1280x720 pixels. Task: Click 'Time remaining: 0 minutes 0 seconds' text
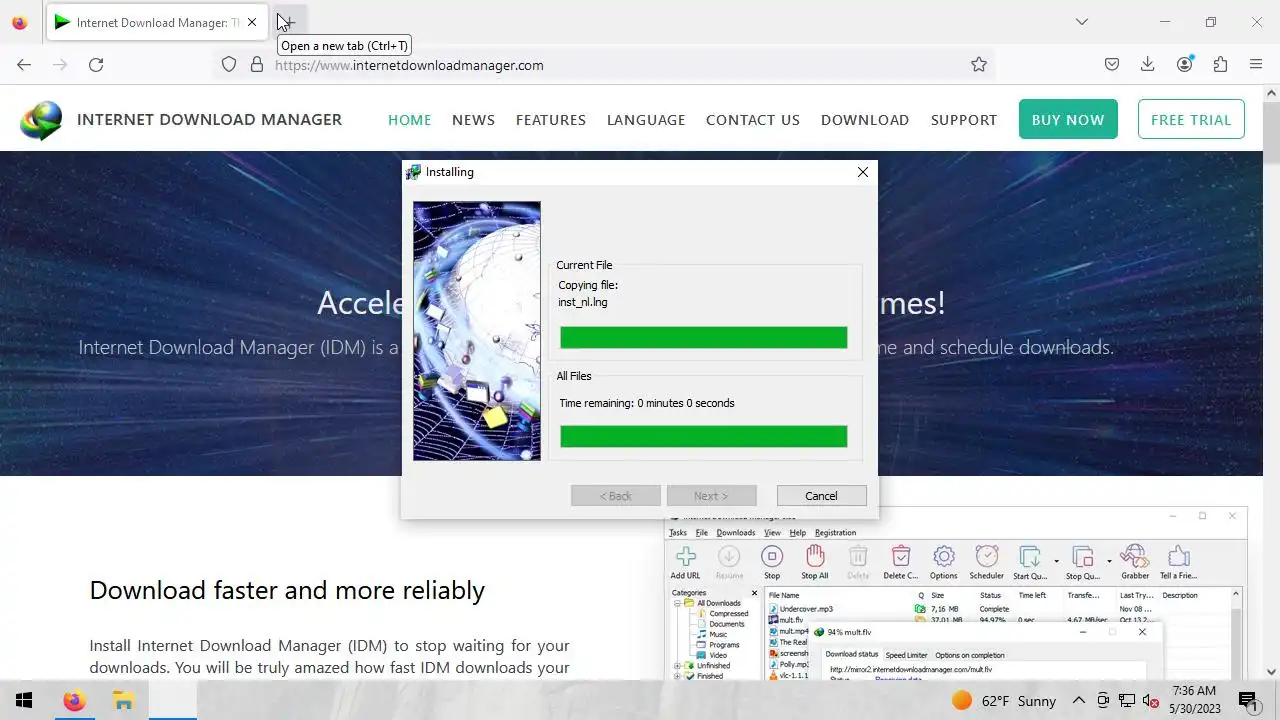[x=647, y=403]
